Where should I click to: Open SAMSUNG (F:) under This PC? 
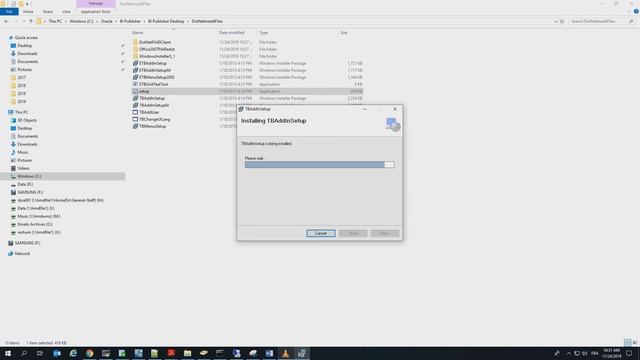pyautogui.click(x=30, y=192)
